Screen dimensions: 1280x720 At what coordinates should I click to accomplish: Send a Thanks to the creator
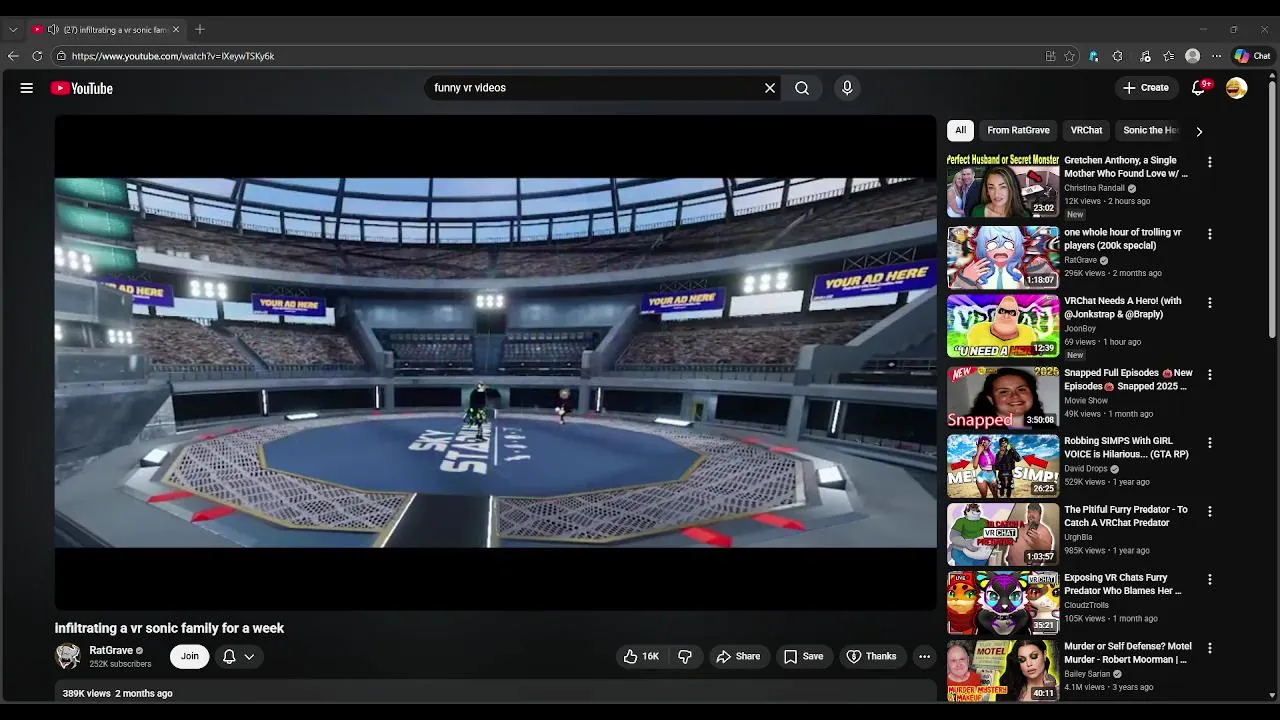tap(871, 656)
